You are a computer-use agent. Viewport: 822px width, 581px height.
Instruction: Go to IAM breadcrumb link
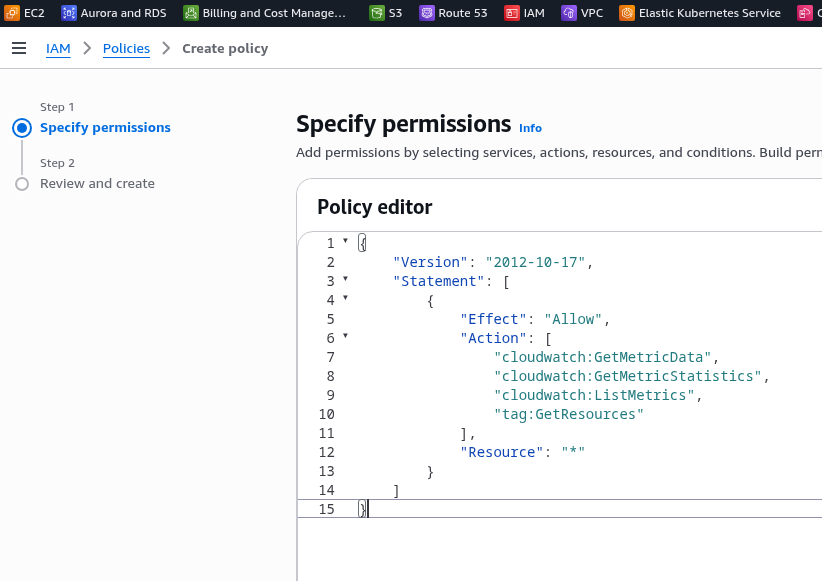(x=58, y=48)
